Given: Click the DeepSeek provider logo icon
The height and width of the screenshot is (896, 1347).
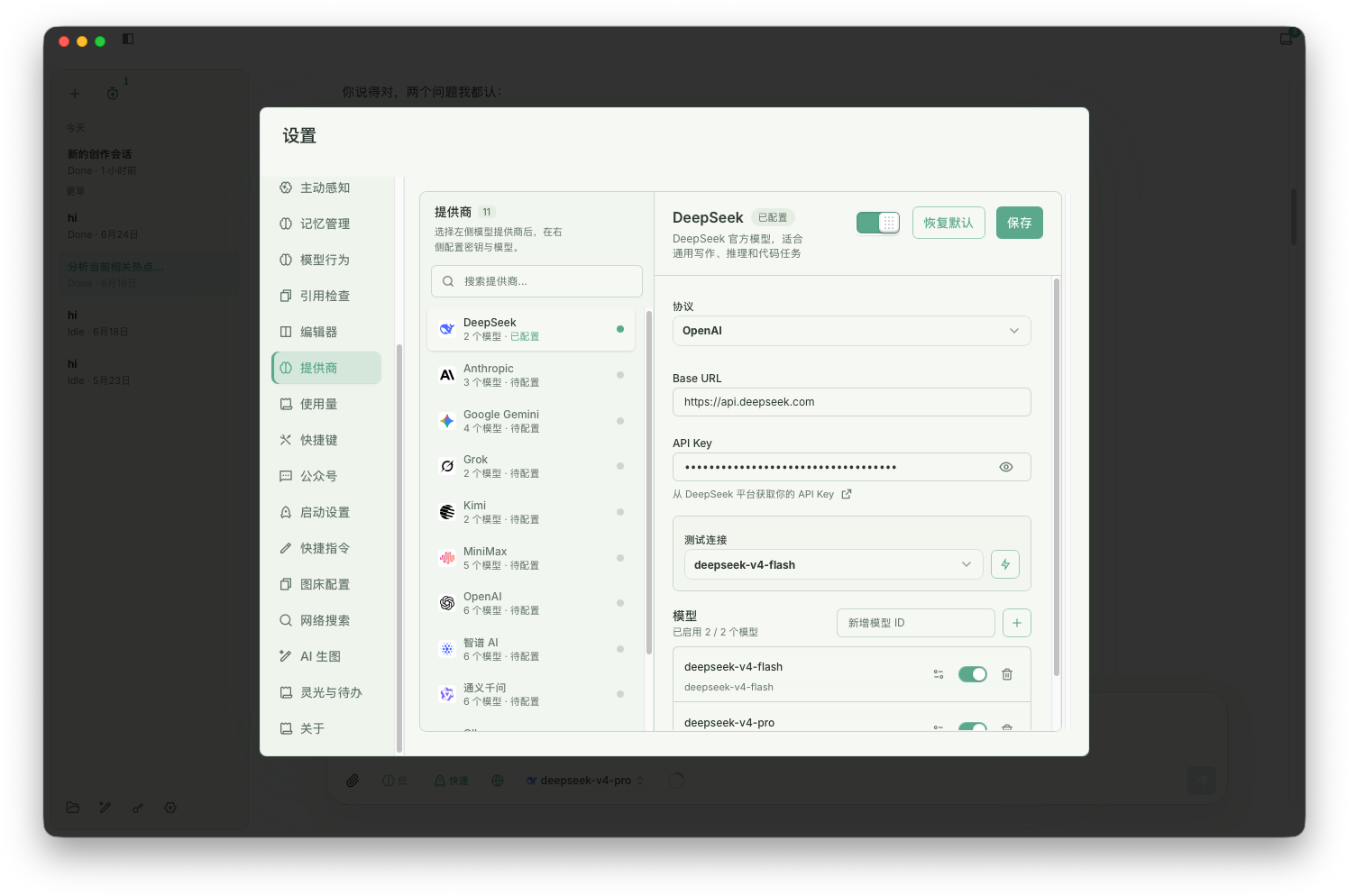Looking at the screenshot, I should click(446, 329).
